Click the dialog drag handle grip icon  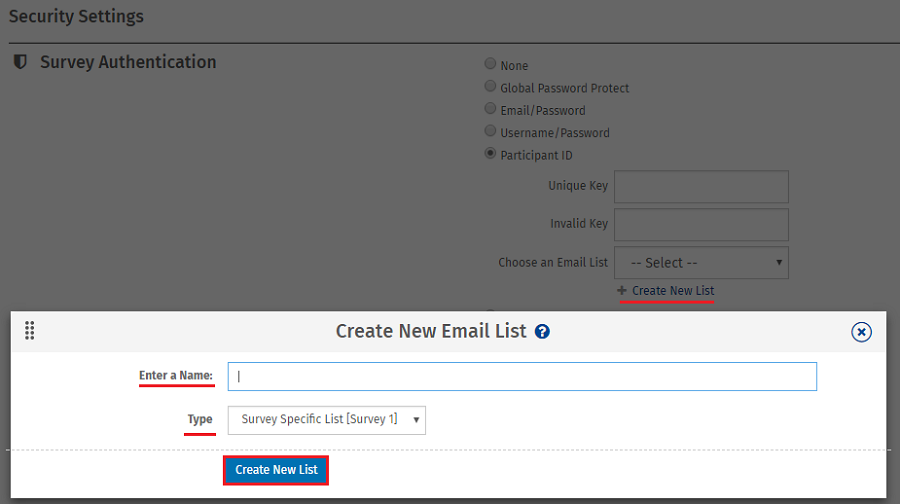tap(29, 331)
